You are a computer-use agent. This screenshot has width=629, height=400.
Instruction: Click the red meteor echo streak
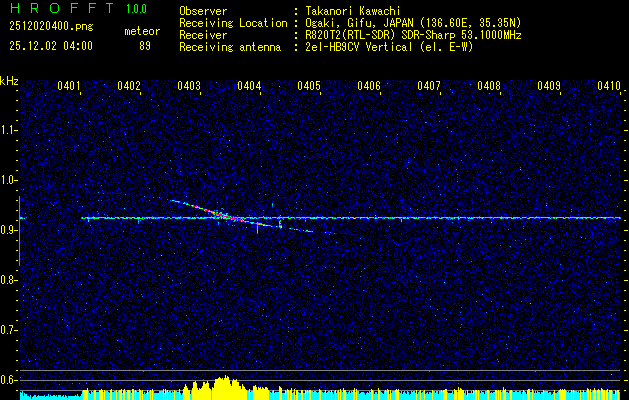pos(227,215)
